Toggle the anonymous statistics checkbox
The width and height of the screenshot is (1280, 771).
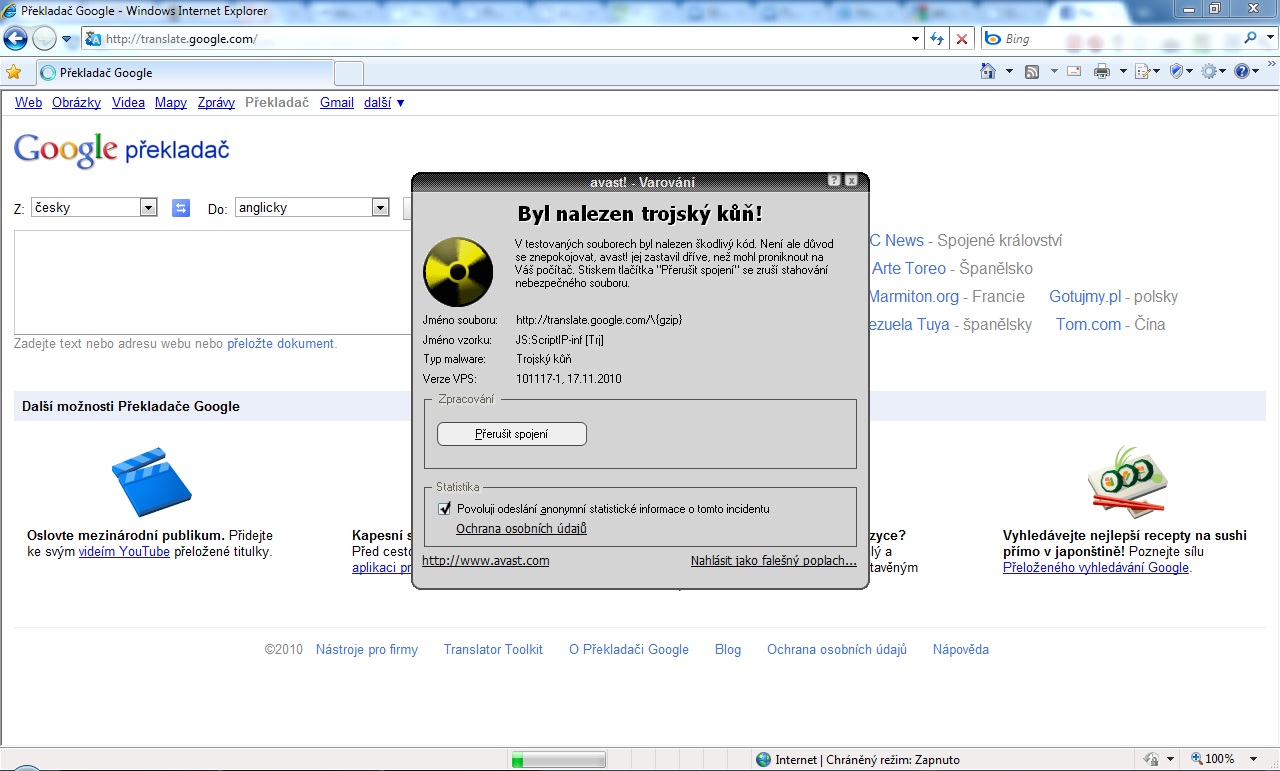[445, 508]
